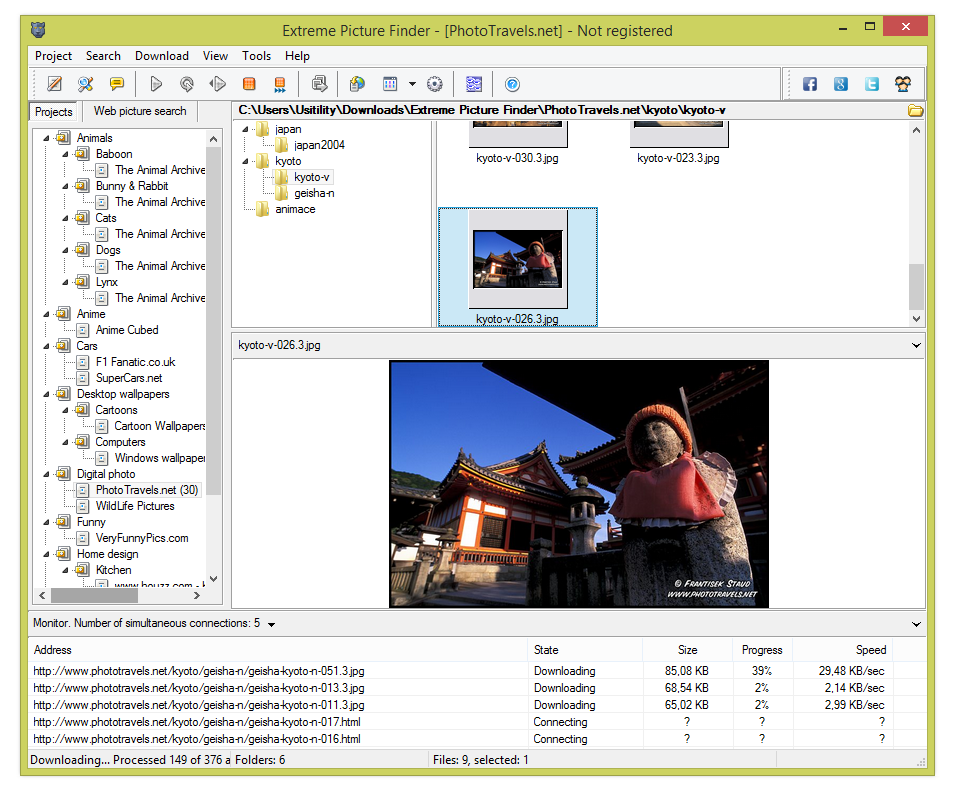
Task: Click the stacked windows toolbar icon
Action: point(320,84)
